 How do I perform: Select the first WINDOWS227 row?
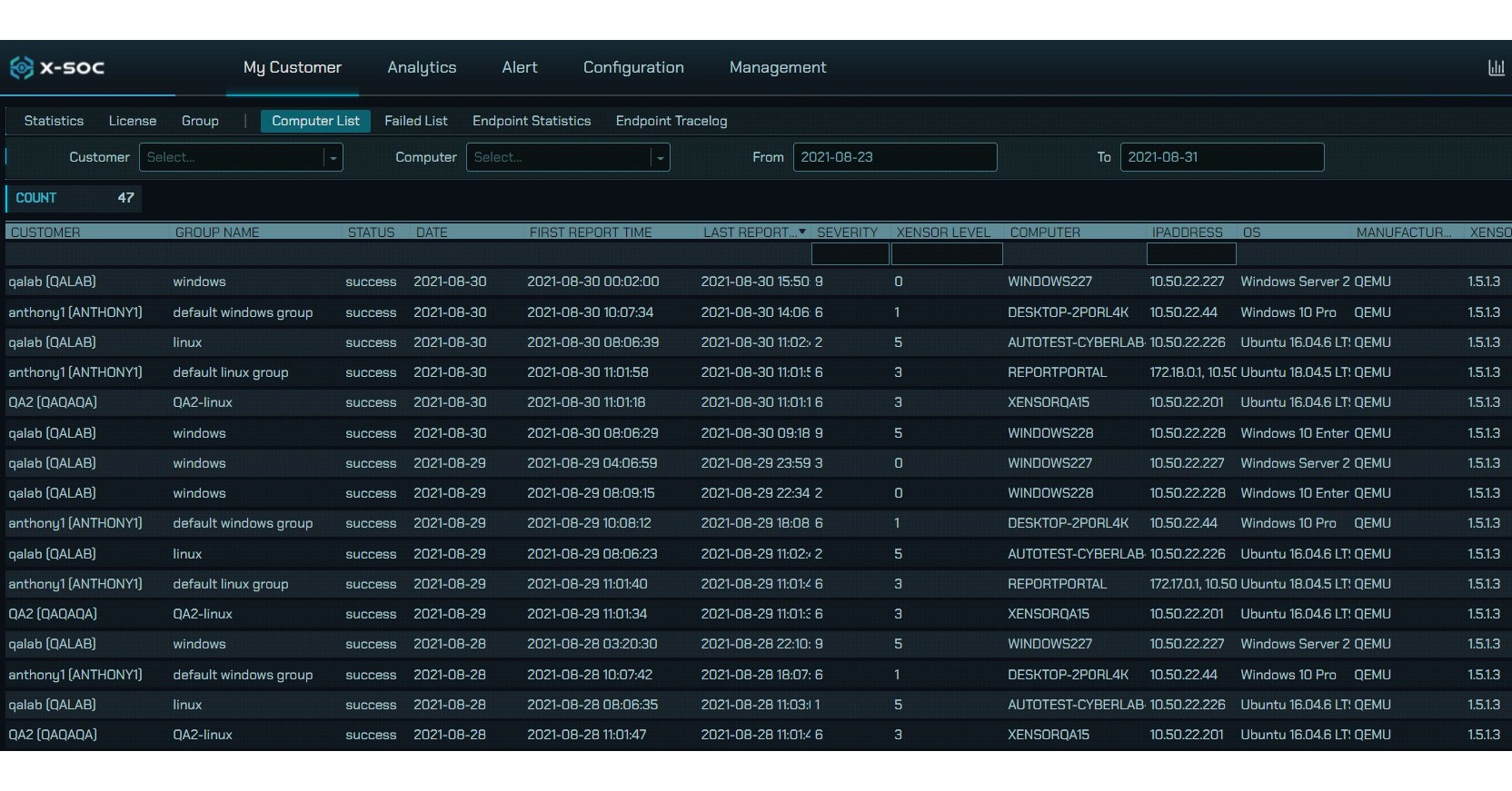[x=1049, y=282]
